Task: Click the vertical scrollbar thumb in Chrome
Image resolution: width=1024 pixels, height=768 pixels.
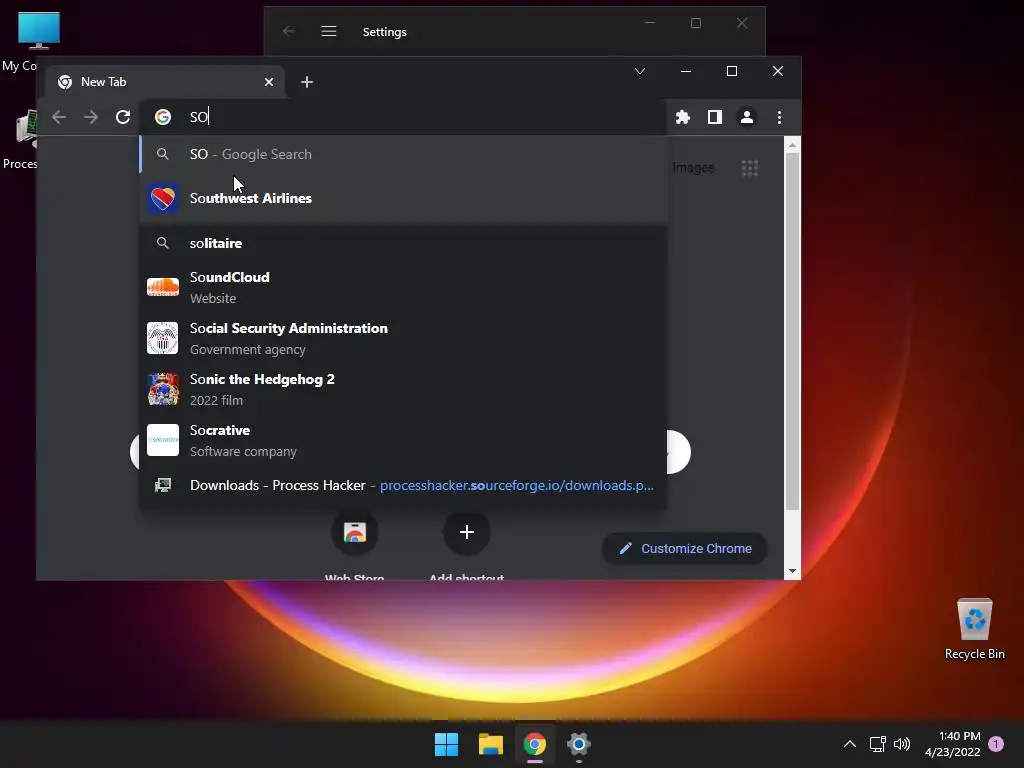Action: [792, 332]
